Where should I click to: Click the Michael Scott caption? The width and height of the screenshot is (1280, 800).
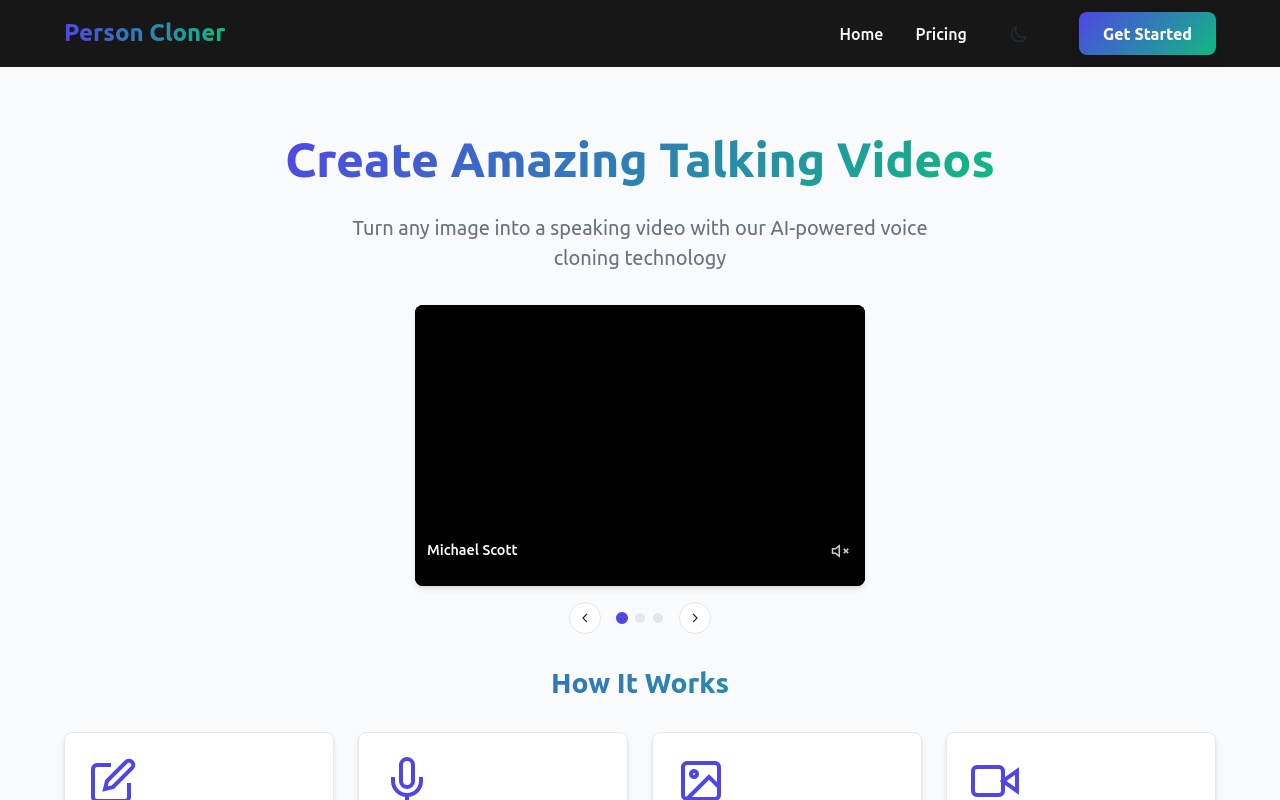pyautogui.click(x=472, y=550)
